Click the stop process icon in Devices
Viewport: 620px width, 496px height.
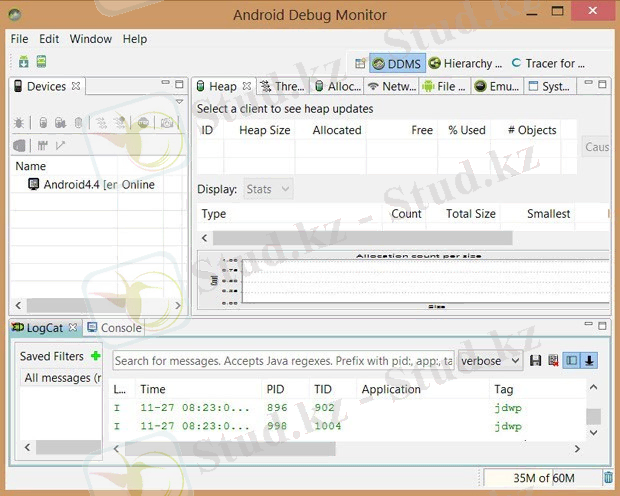(144, 123)
